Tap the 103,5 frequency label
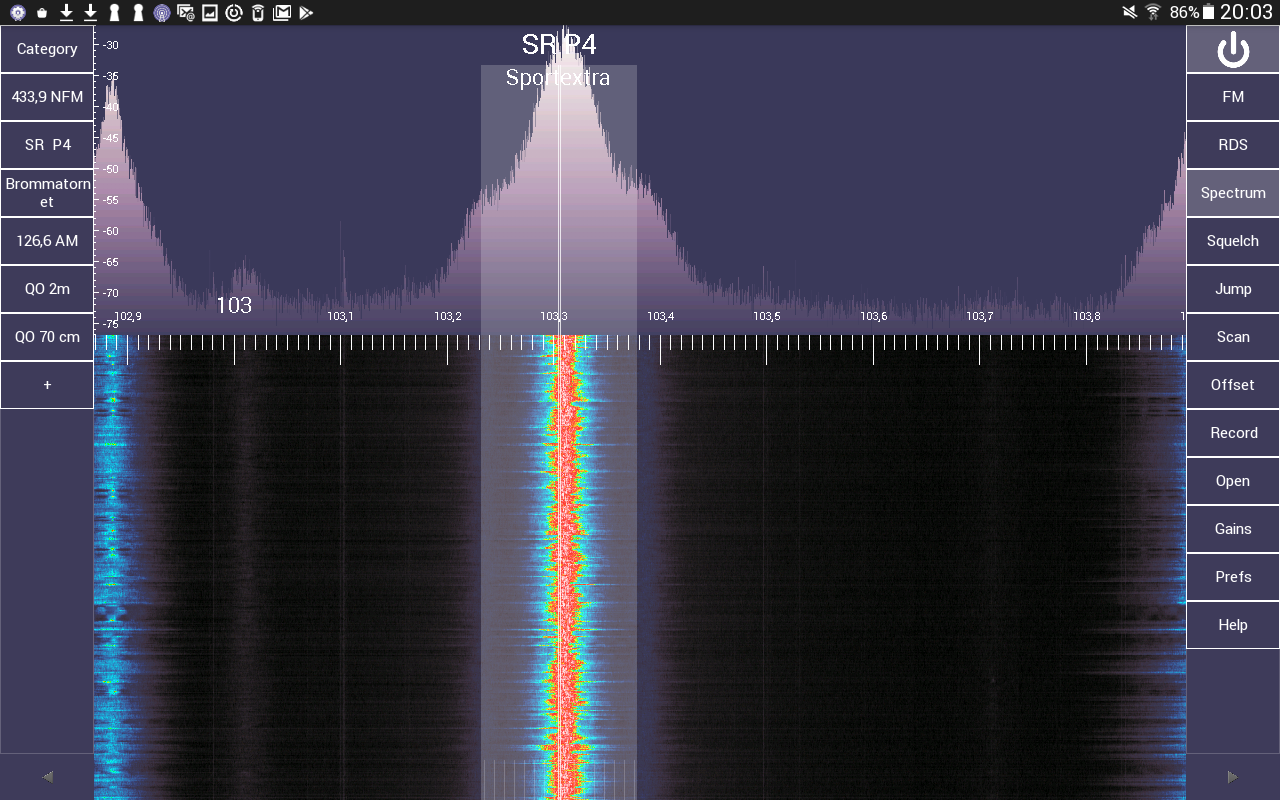1280x800 pixels. click(767, 316)
